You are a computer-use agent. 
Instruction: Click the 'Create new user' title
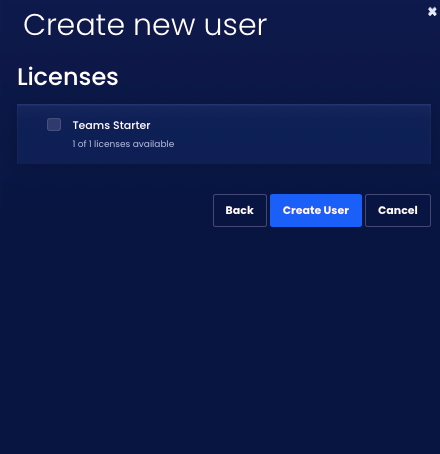tap(145, 25)
